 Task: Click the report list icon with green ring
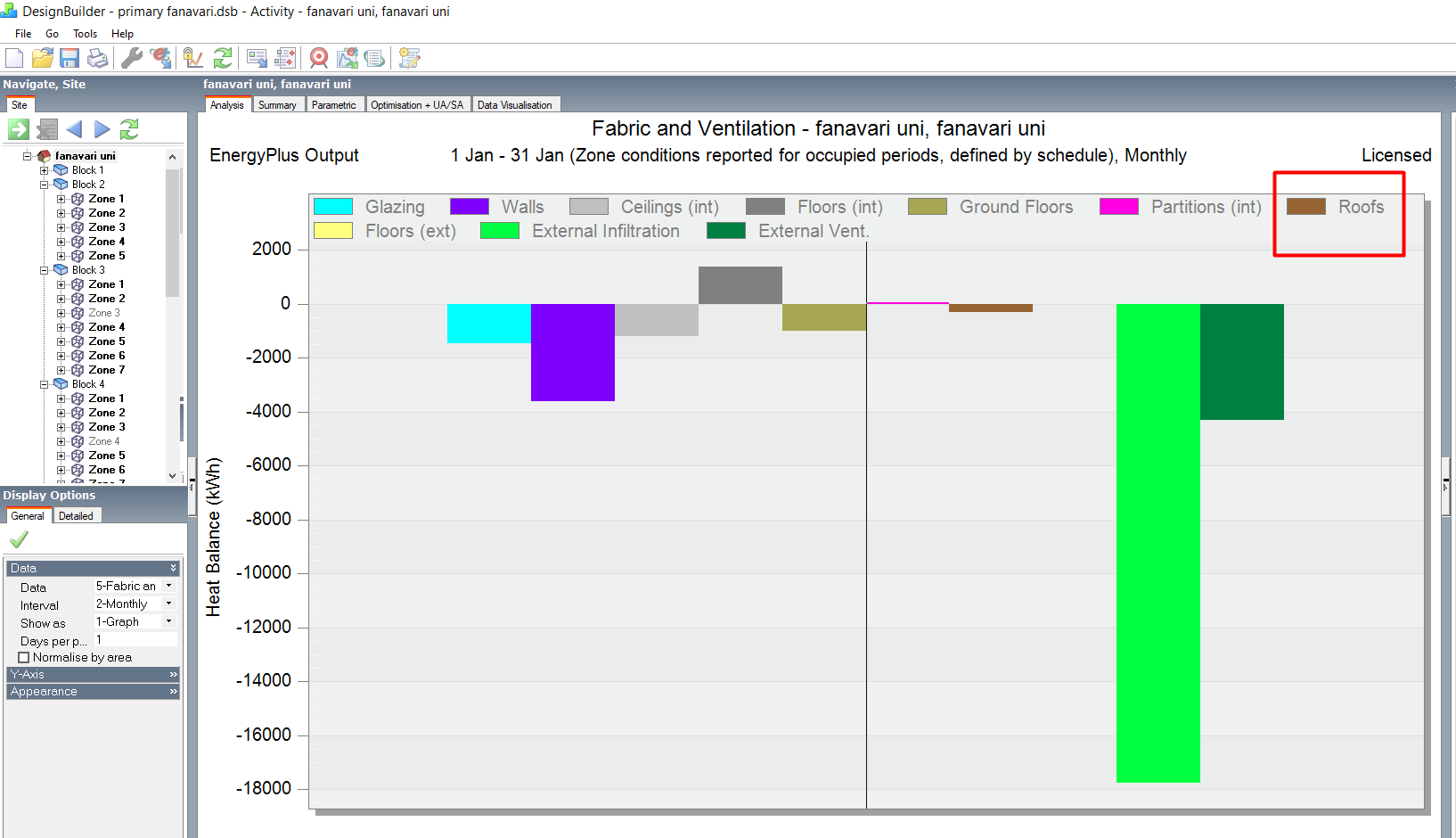374,58
